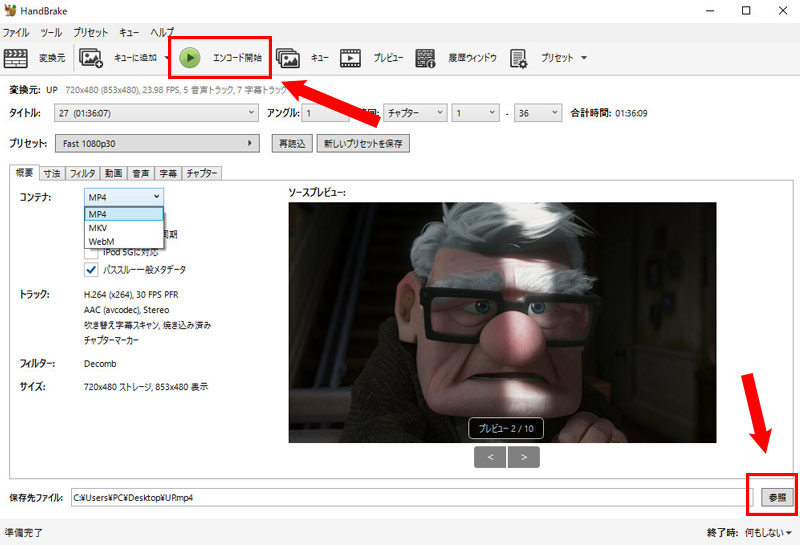Image resolution: width=800 pixels, height=545 pixels.
Task: Switch to the 寸法 (Dimensions) tab
Action: pyautogui.click(x=52, y=174)
